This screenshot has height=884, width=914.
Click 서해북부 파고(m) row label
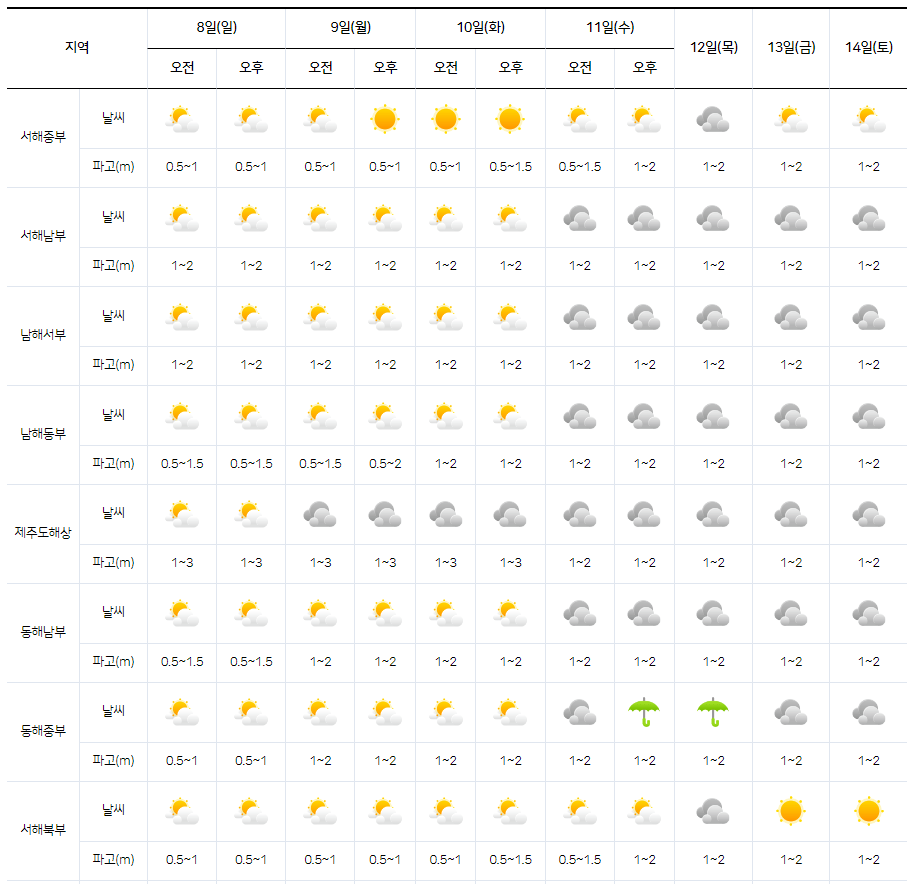(113, 860)
